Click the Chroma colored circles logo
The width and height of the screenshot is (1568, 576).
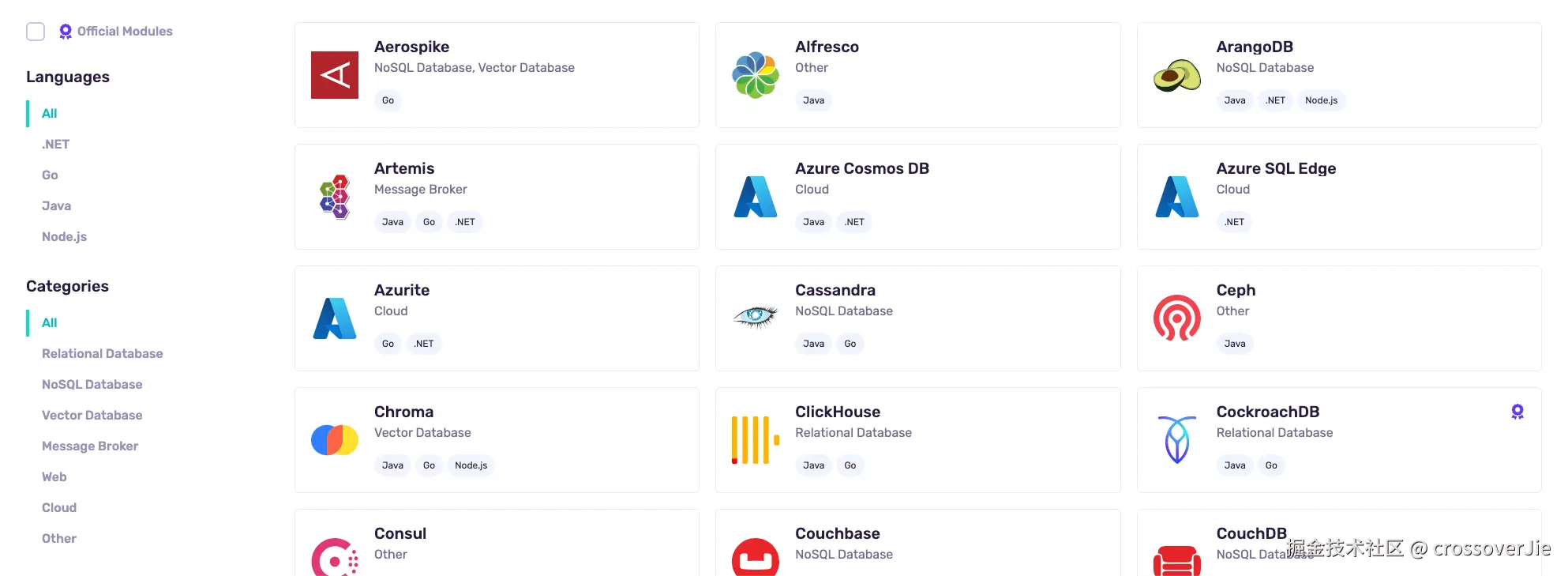335,440
